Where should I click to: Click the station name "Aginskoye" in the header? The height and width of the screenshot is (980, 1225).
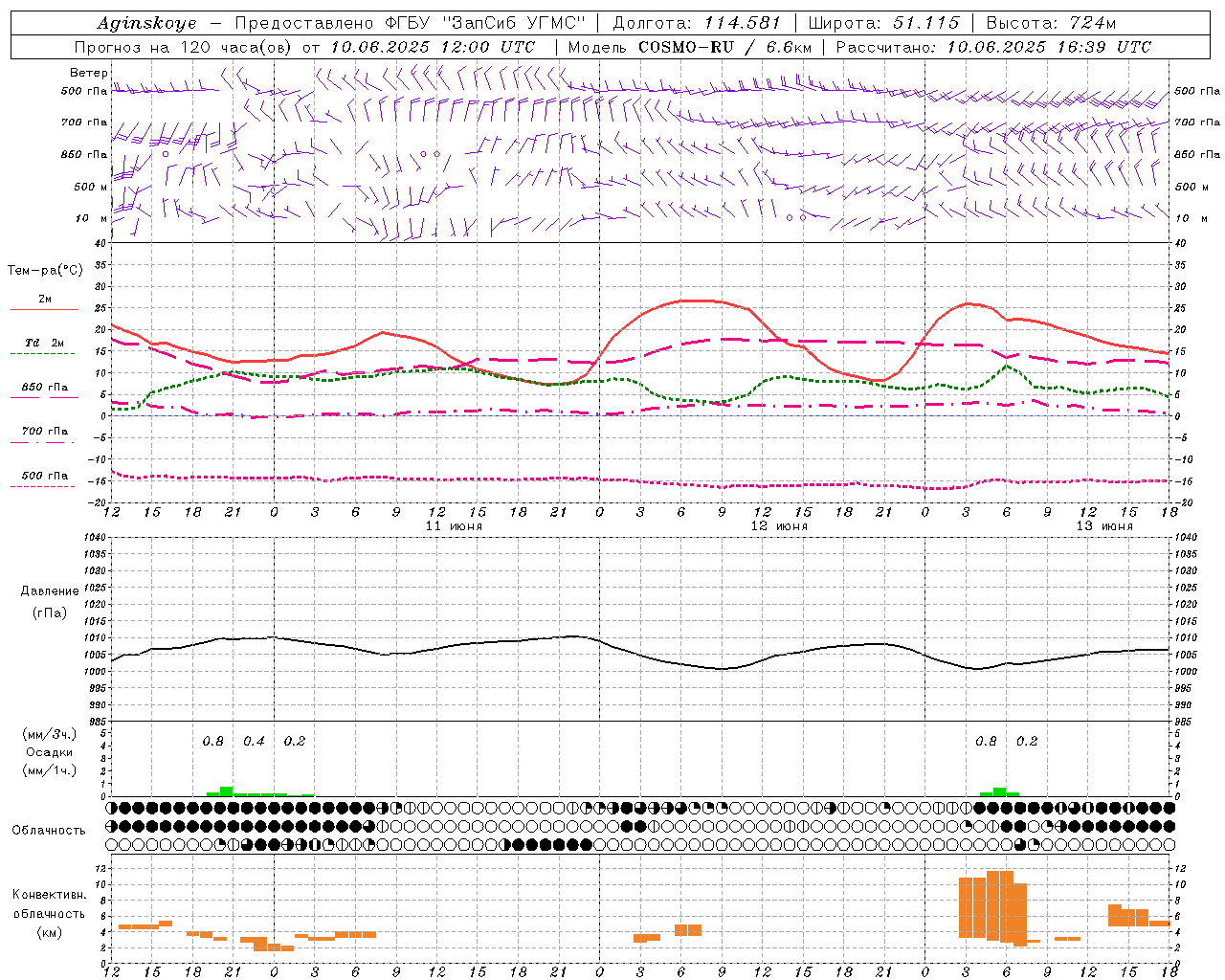click(146, 23)
